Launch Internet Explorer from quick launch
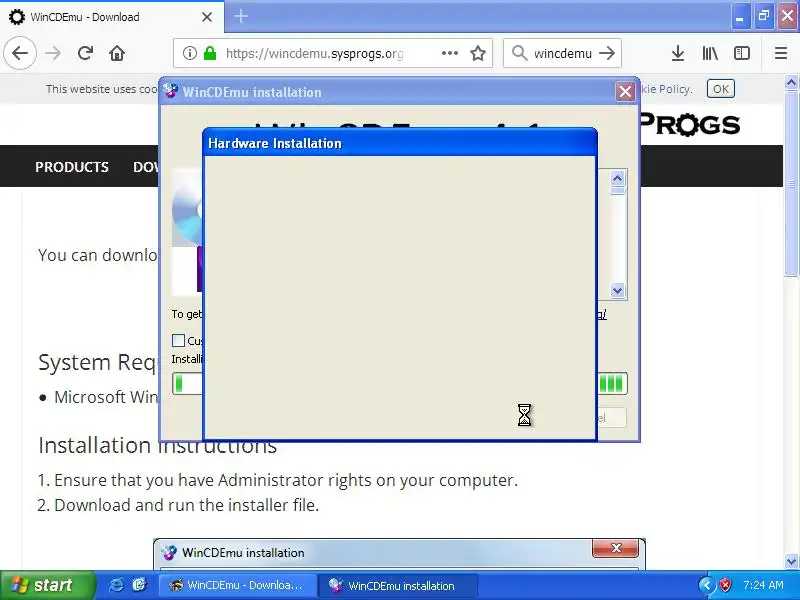800x600 pixels. pos(116,585)
